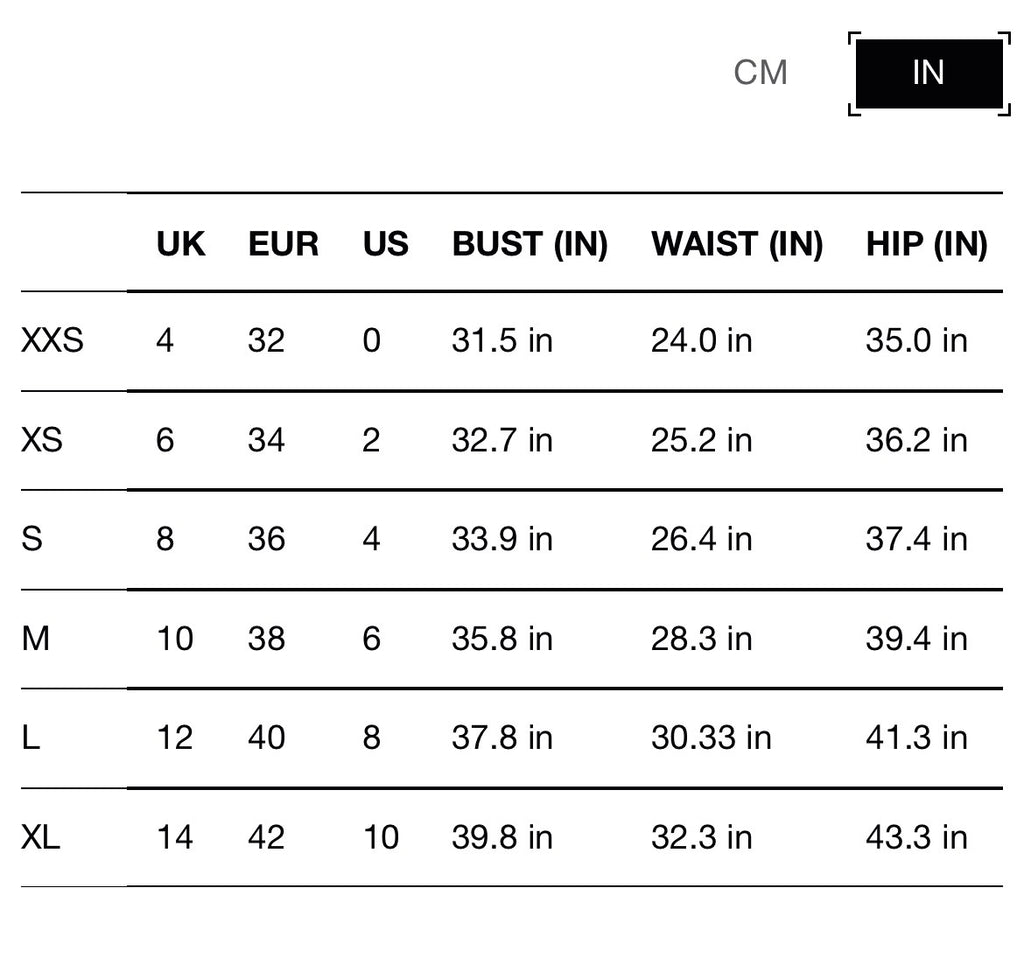Click the EUR column header
Viewport: 1024px width, 965px height.
pos(283,244)
